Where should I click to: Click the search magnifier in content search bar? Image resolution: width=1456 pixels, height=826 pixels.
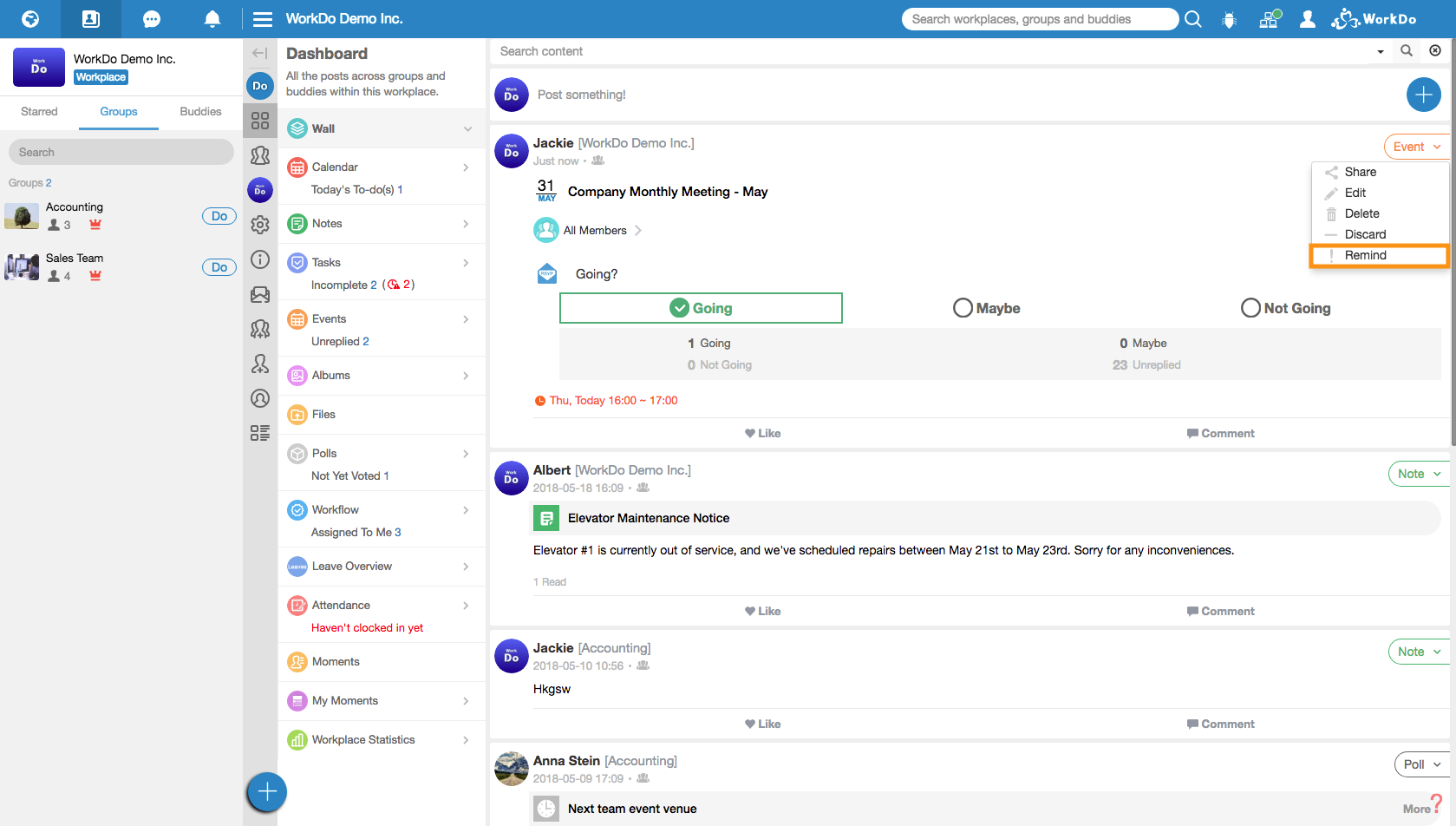pos(1407,51)
